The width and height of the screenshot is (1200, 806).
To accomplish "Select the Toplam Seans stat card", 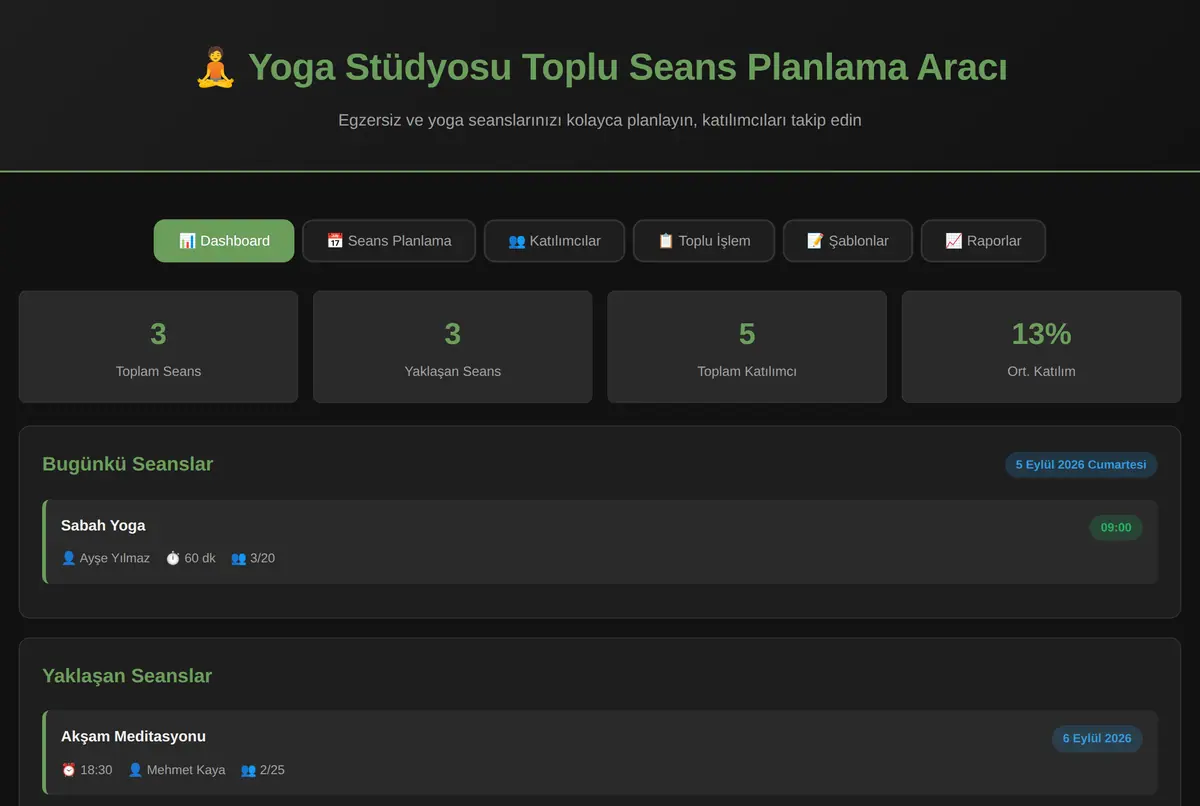I will [x=158, y=347].
